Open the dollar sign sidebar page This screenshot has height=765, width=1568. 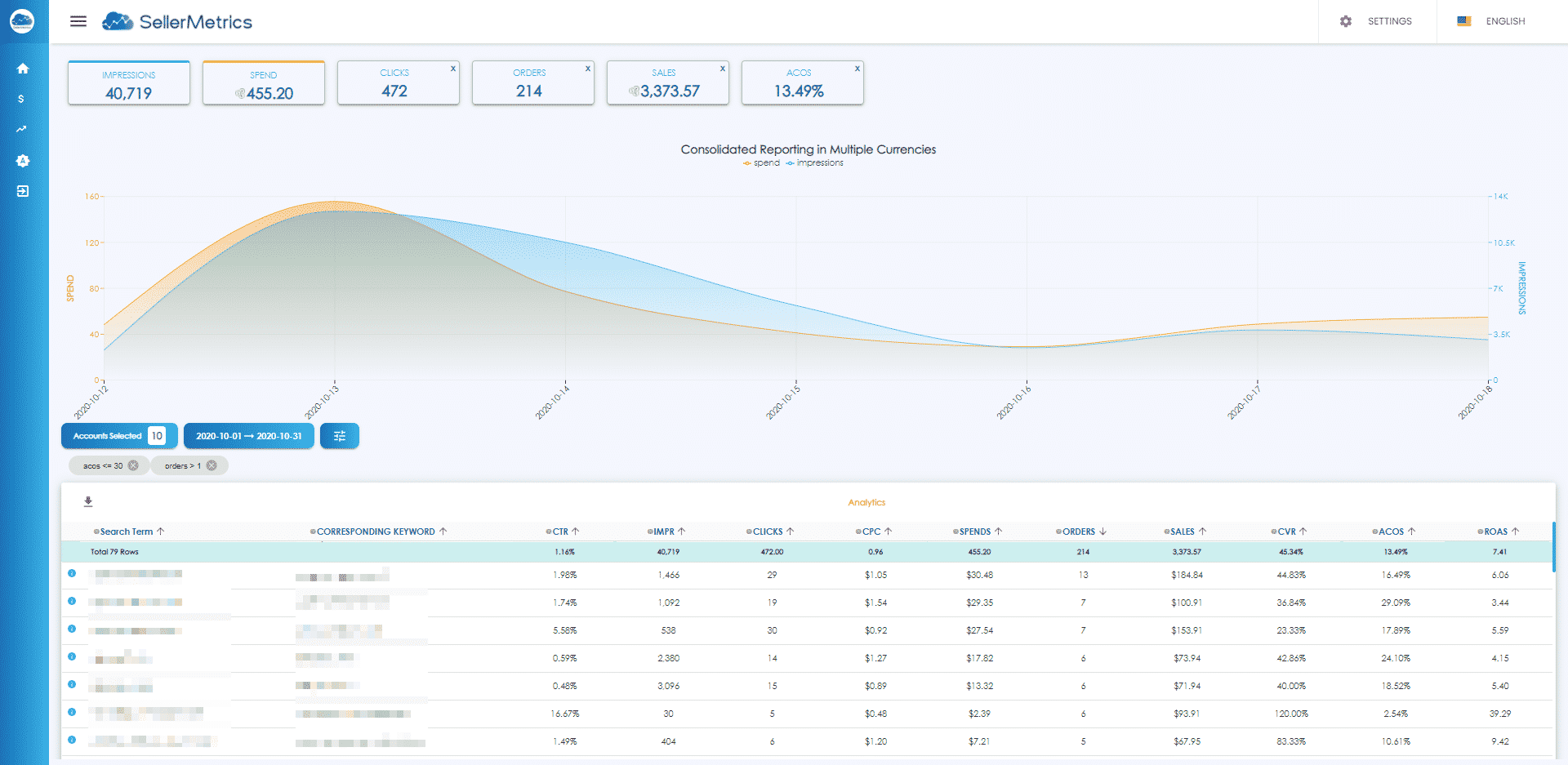(21, 99)
